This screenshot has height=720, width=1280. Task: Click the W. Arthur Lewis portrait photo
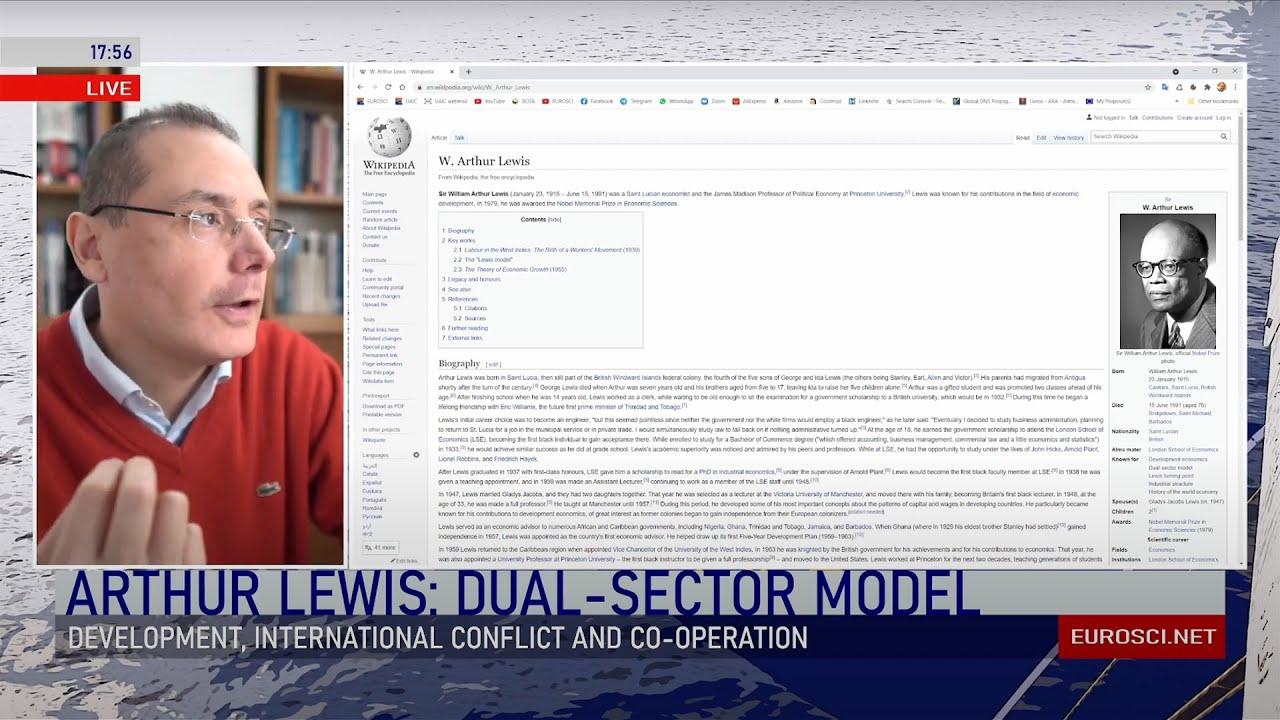[1167, 280]
